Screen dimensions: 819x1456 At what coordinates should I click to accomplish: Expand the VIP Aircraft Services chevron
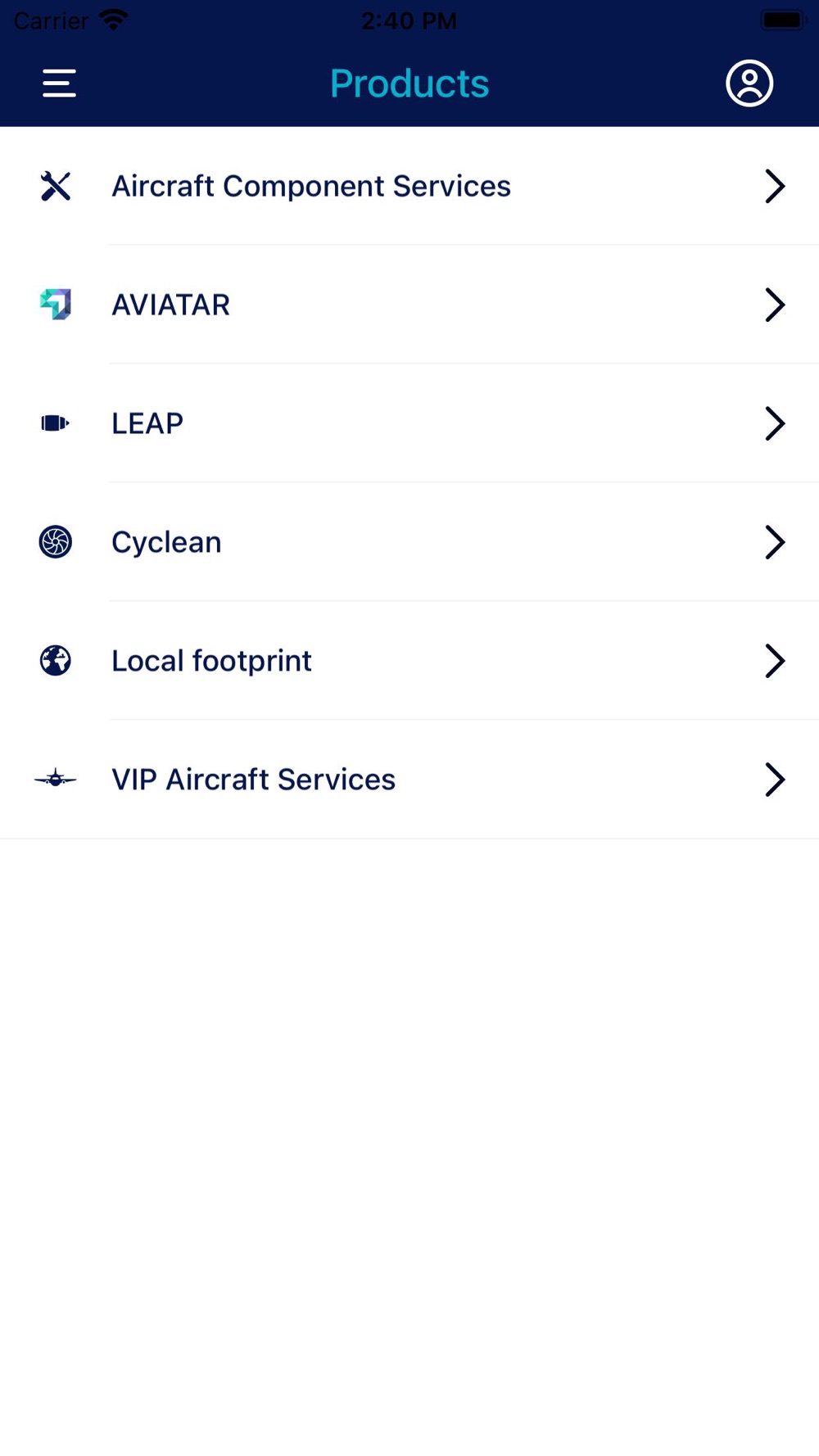click(x=774, y=779)
